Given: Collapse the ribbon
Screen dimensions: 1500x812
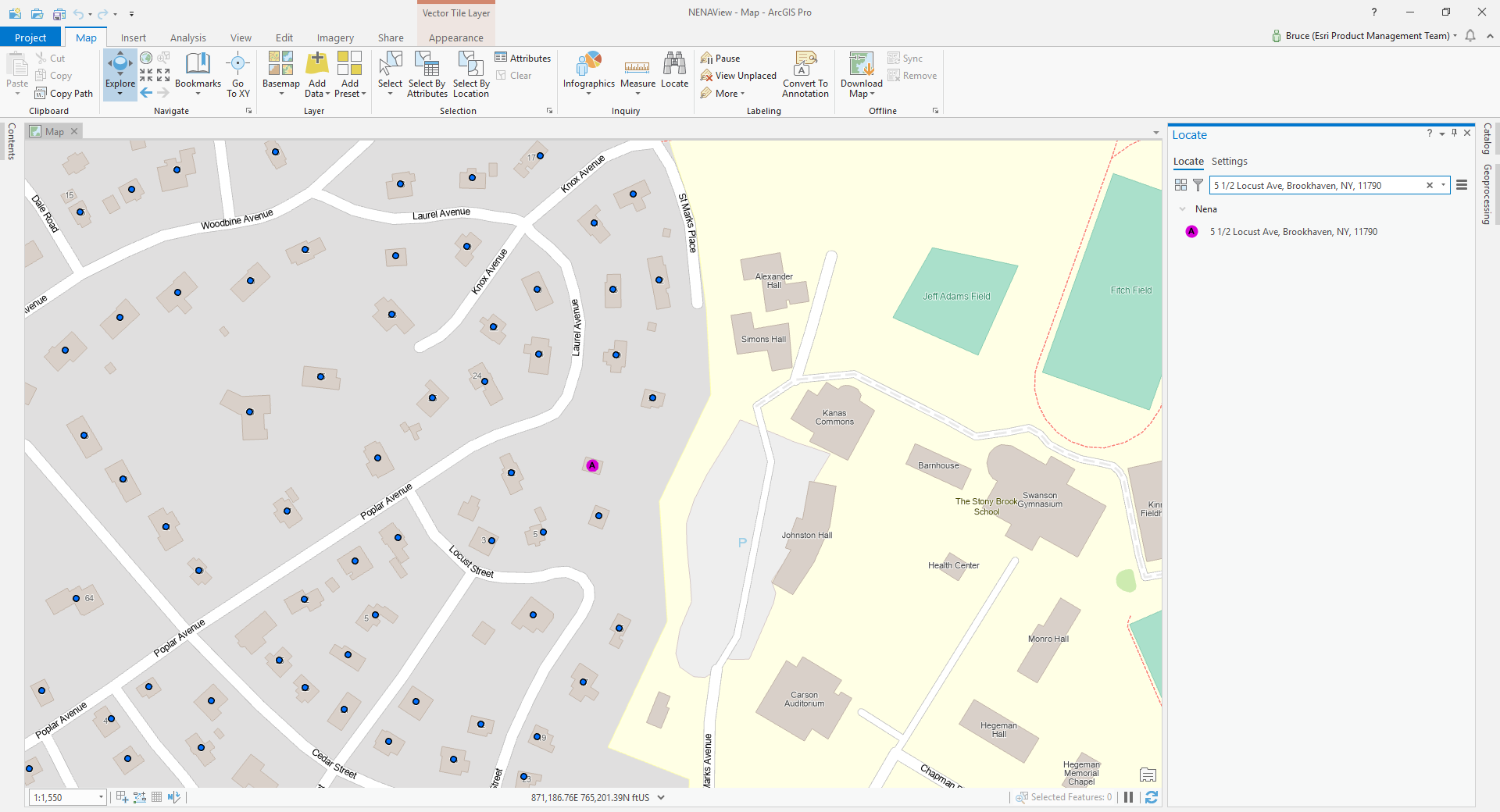Looking at the screenshot, I should click(1490, 36).
